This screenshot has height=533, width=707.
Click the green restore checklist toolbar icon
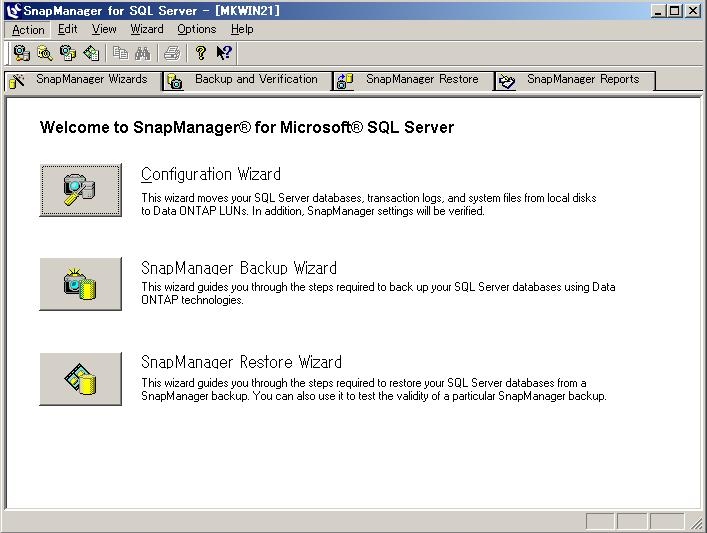92,53
